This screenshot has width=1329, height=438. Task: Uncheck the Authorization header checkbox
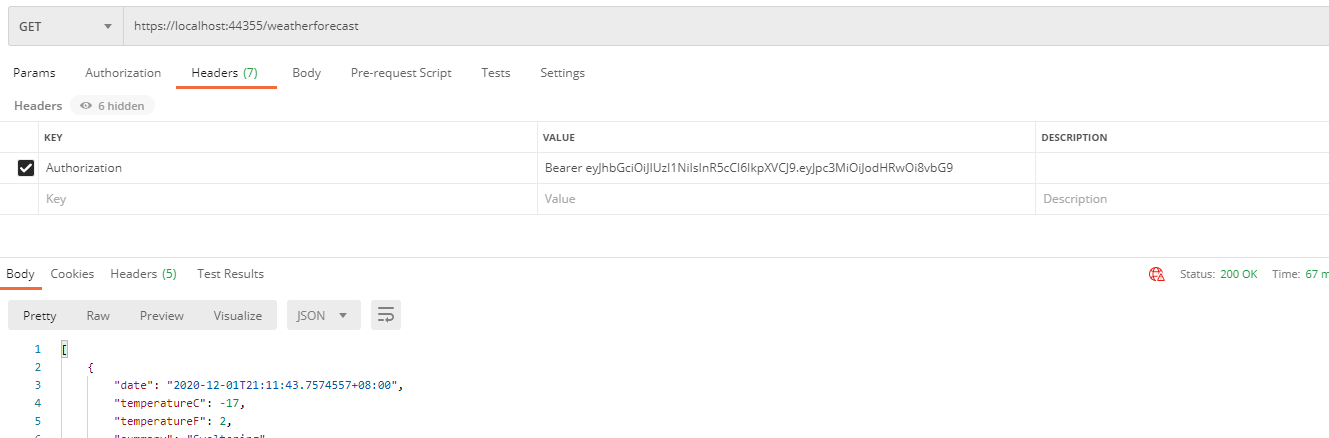tap(27, 168)
